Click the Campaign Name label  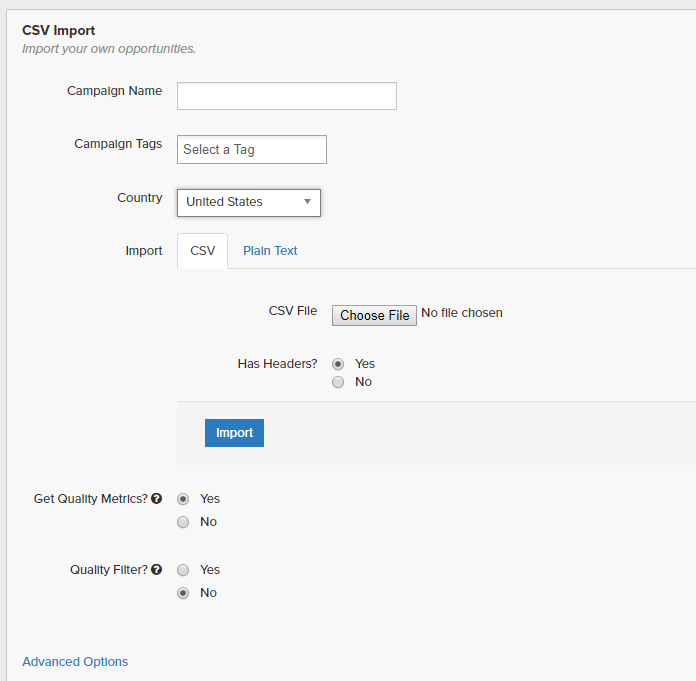tap(114, 91)
